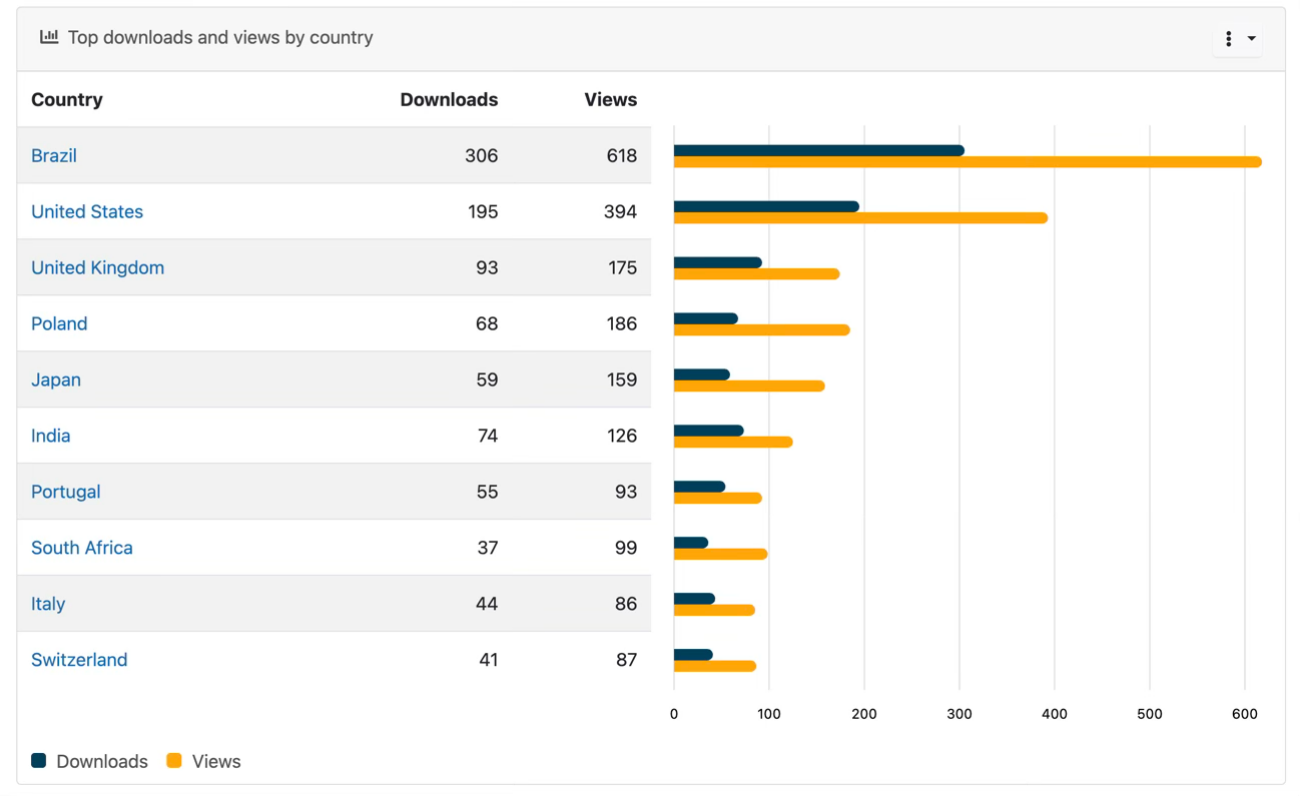Open the Brazil country link
Screen dimensions: 1300x800
click(54, 156)
